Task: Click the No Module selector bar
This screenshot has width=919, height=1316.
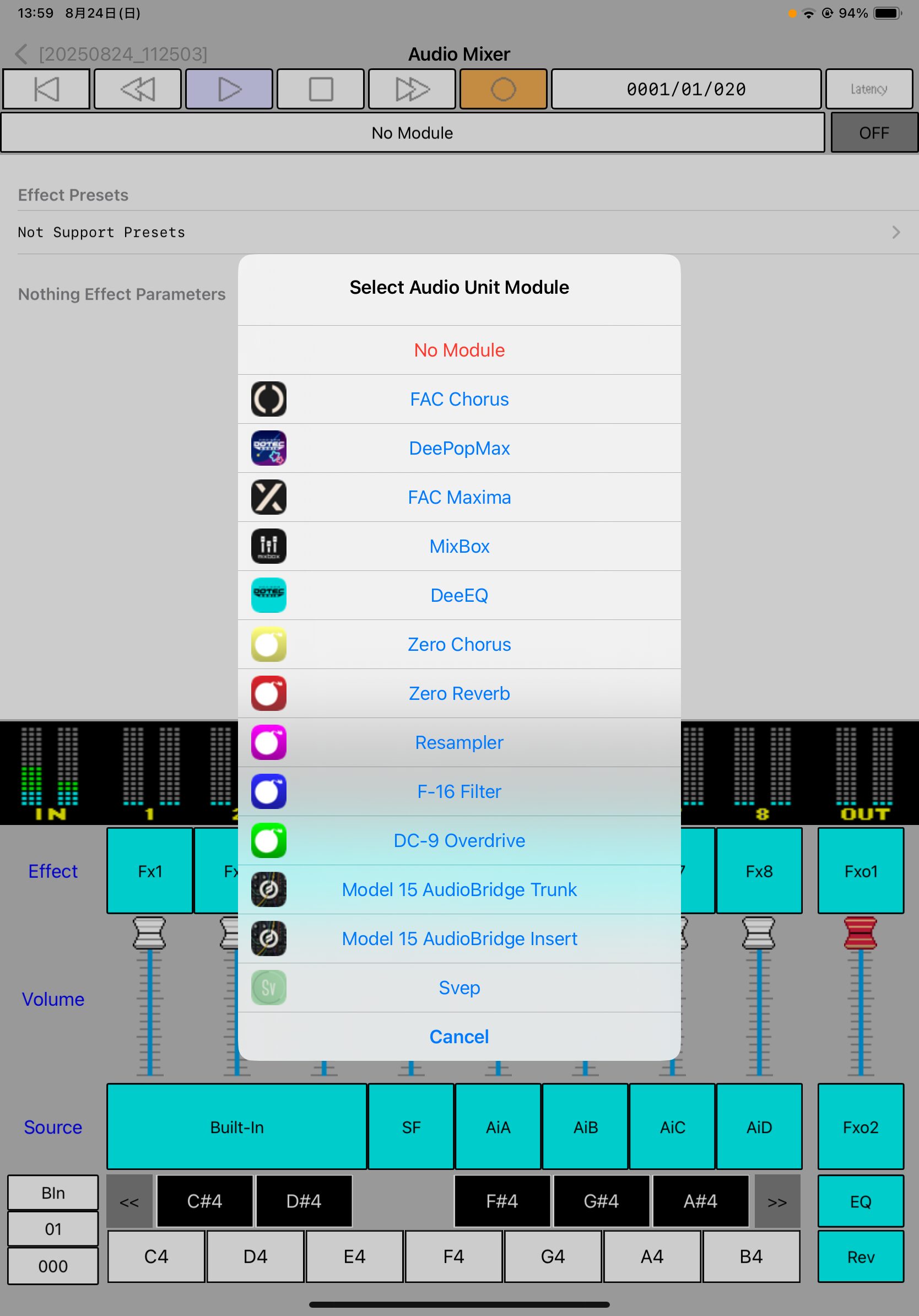Action: (x=413, y=133)
